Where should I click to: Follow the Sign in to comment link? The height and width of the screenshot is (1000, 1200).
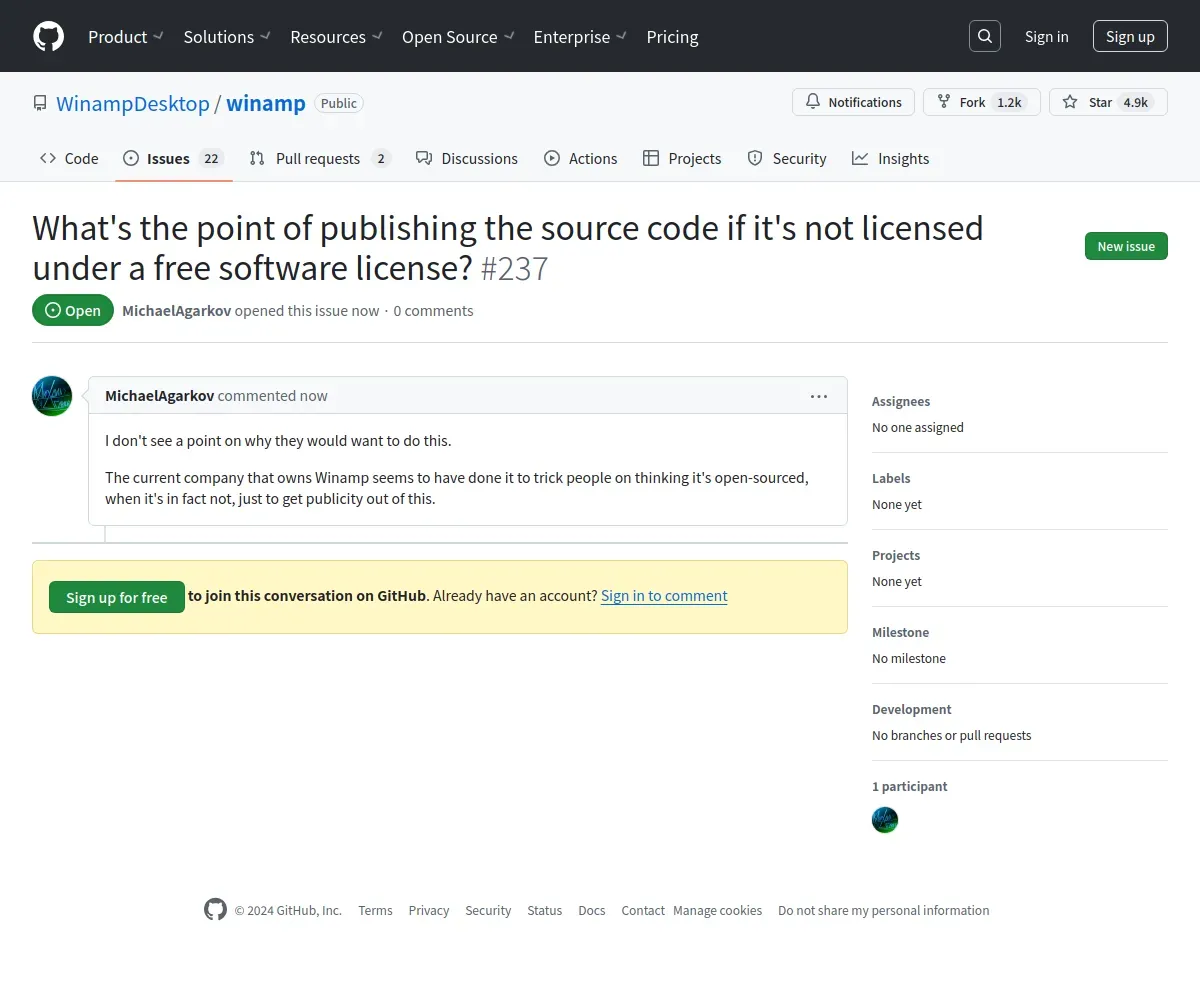coord(664,596)
